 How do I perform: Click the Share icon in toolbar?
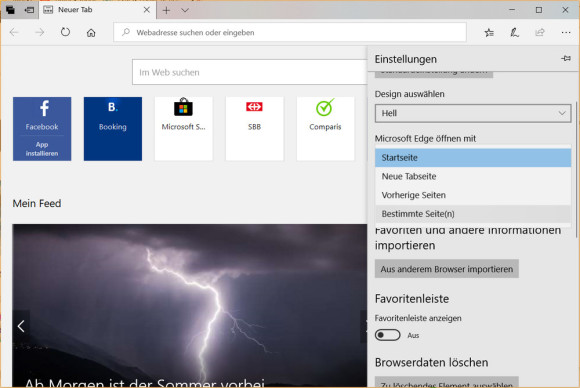[540, 33]
